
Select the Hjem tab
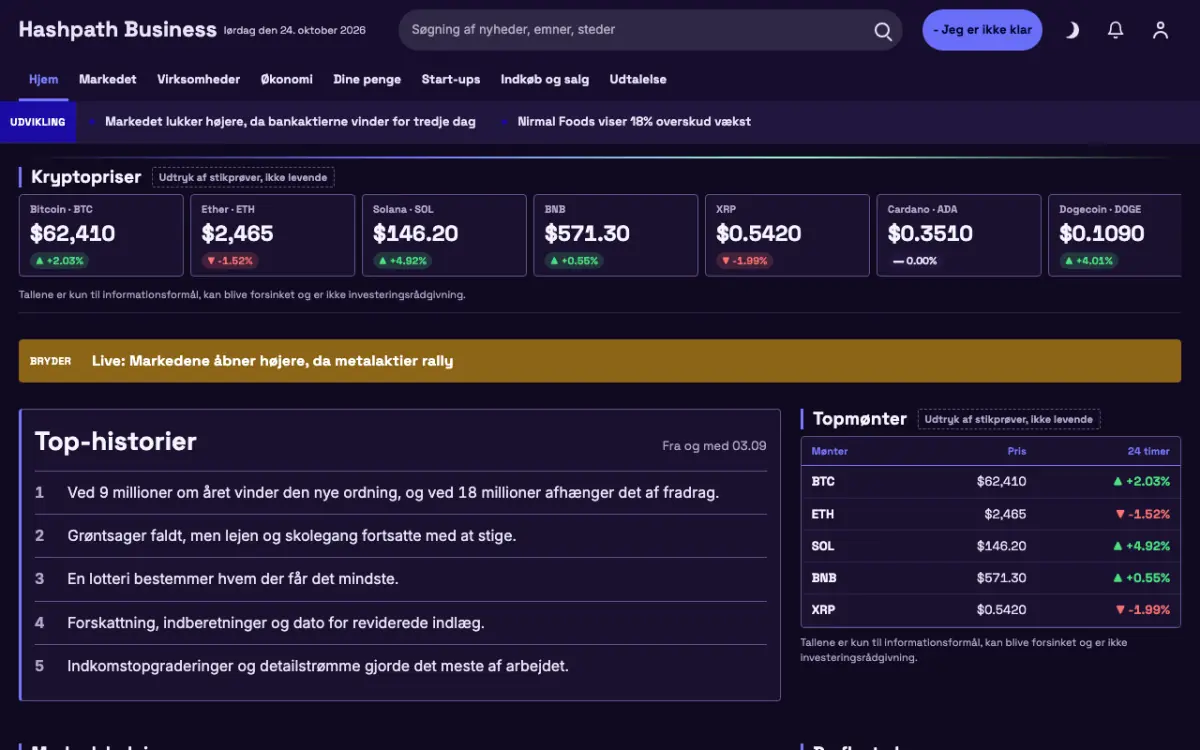click(x=43, y=79)
